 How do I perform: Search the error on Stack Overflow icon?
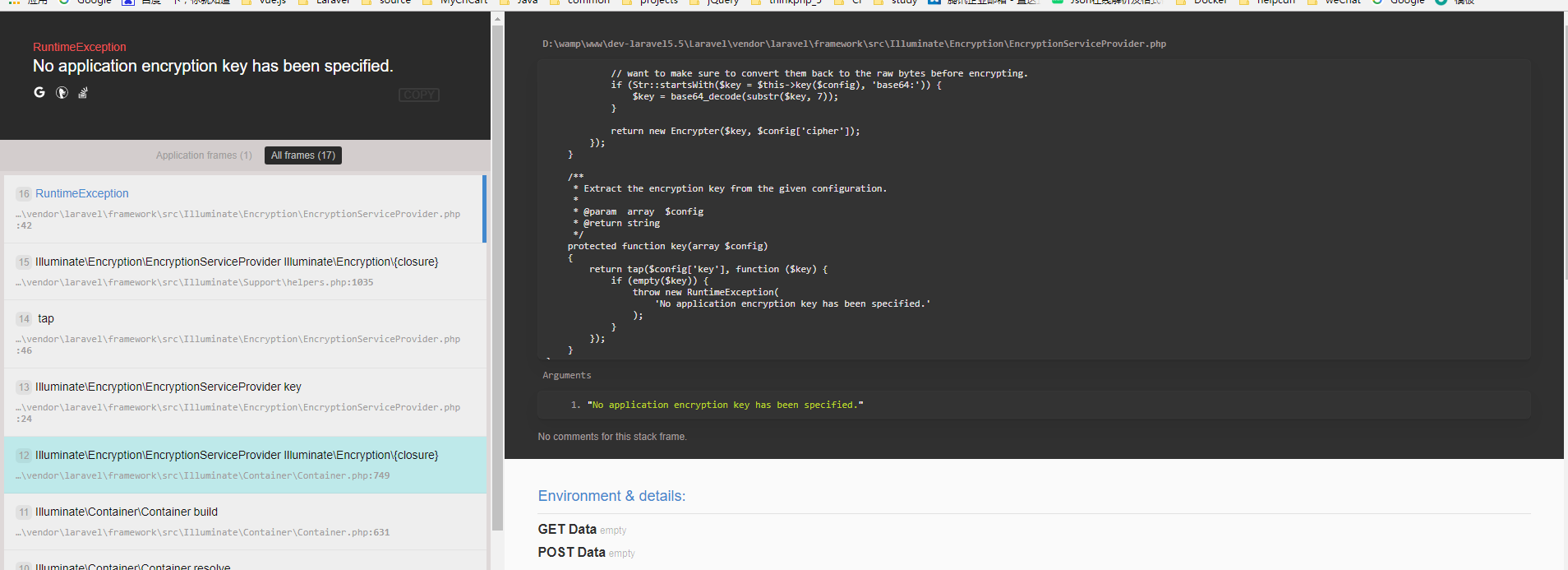pyautogui.click(x=83, y=93)
